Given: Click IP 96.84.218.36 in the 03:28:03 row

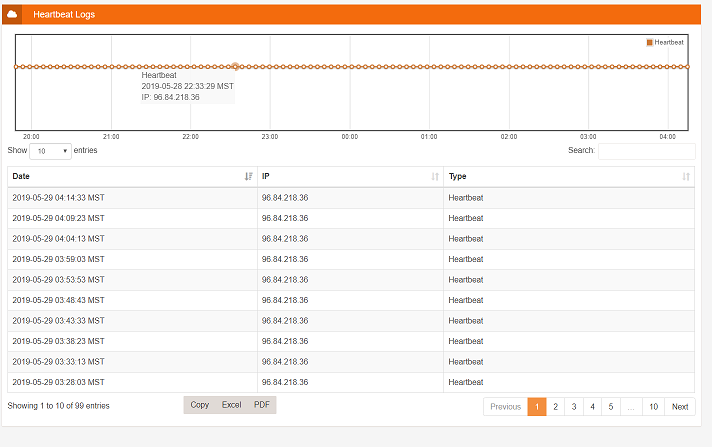Looking at the screenshot, I should coord(285,382).
